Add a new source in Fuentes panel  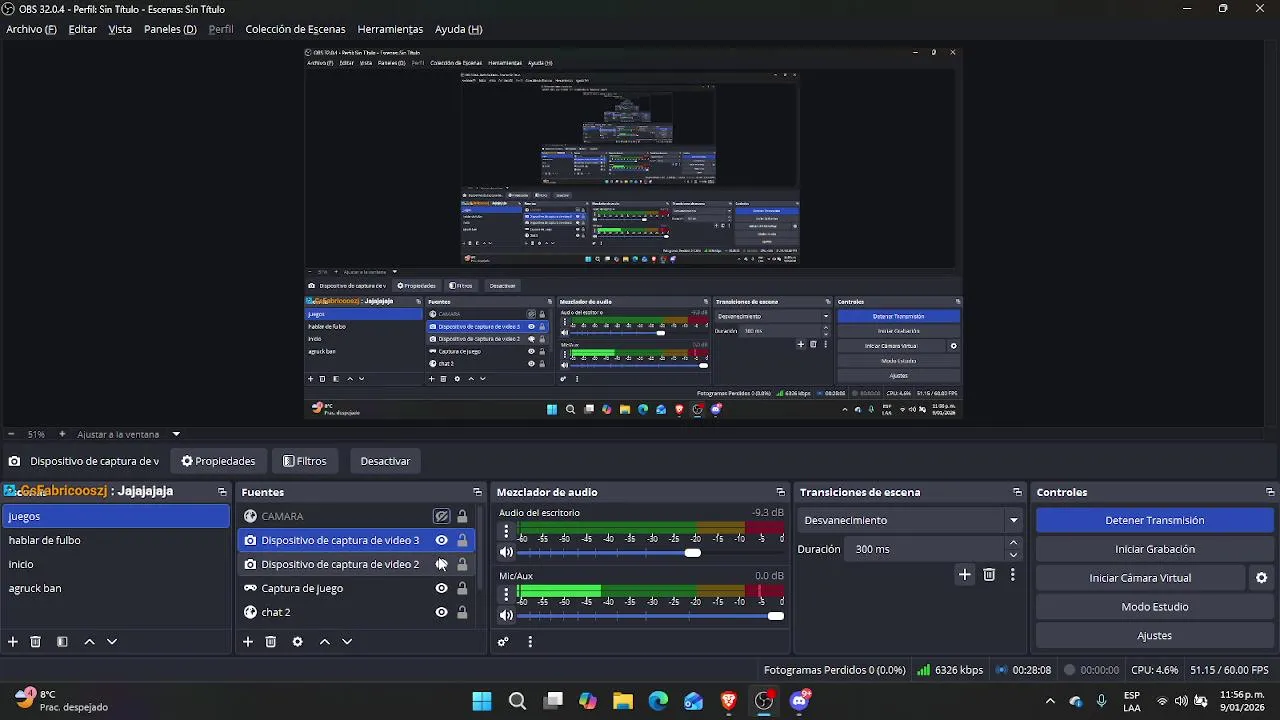click(x=248, y=642)
